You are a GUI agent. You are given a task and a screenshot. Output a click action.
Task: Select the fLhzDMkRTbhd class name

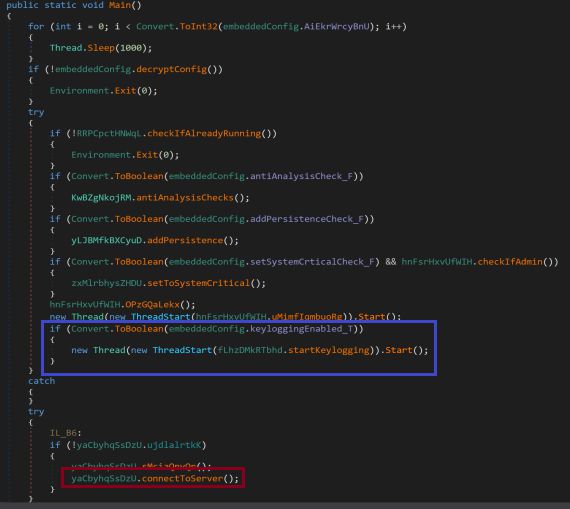point(250,350)
